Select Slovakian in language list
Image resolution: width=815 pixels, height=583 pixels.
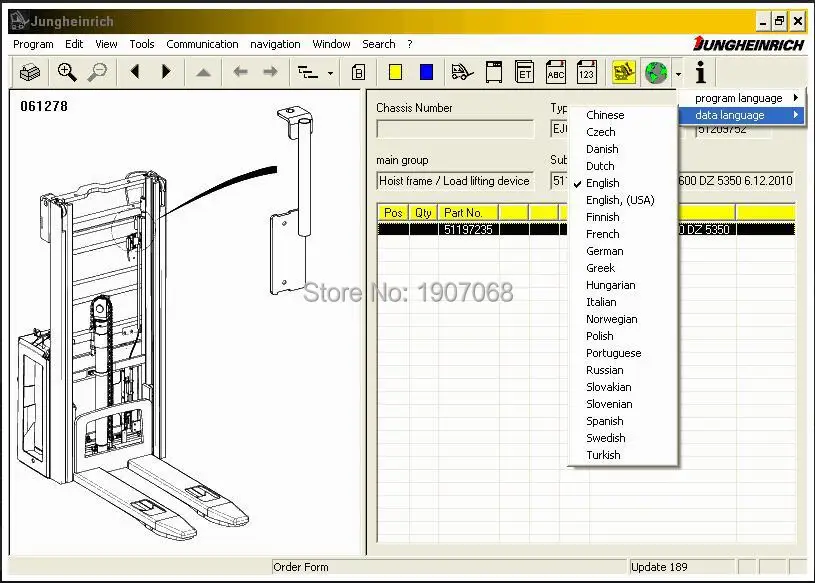(624, 387)
